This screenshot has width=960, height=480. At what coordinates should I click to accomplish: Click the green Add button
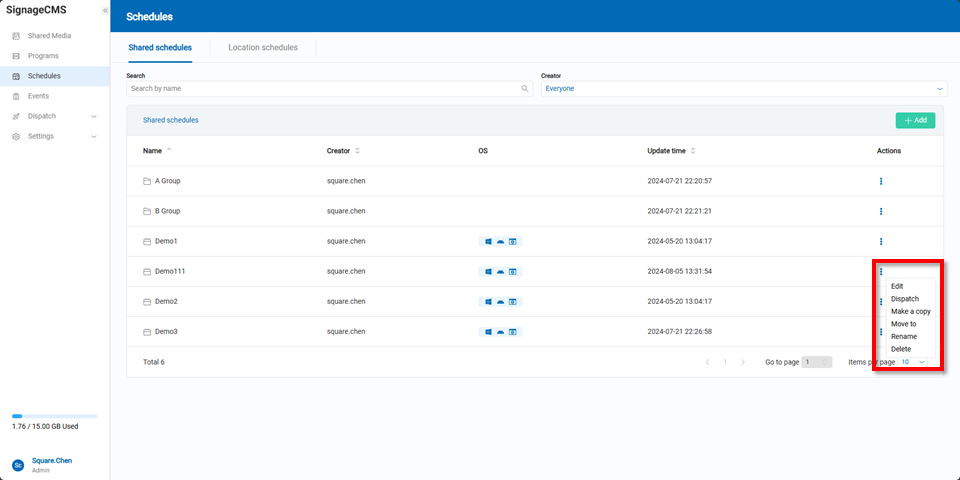pyautogui.click(x=914, y=120)
